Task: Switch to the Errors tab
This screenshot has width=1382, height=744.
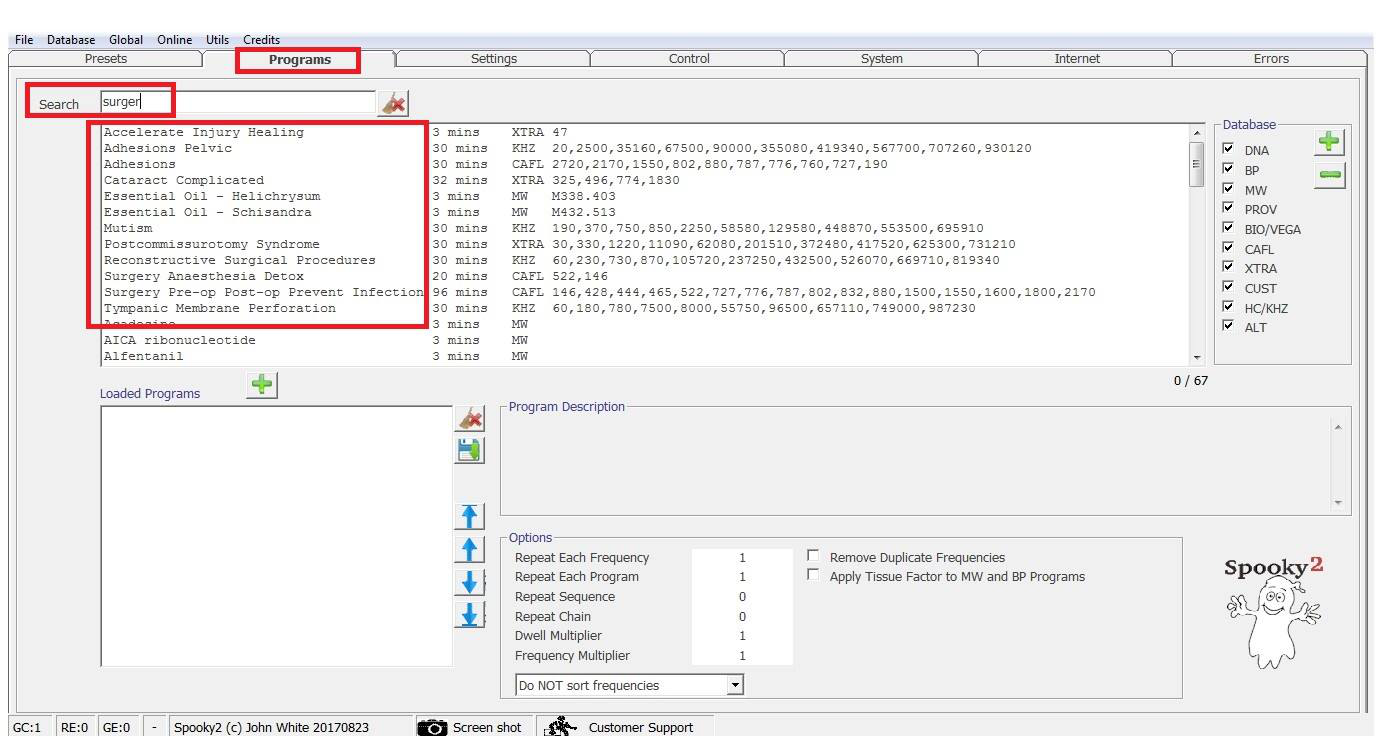Action: 1271,59
